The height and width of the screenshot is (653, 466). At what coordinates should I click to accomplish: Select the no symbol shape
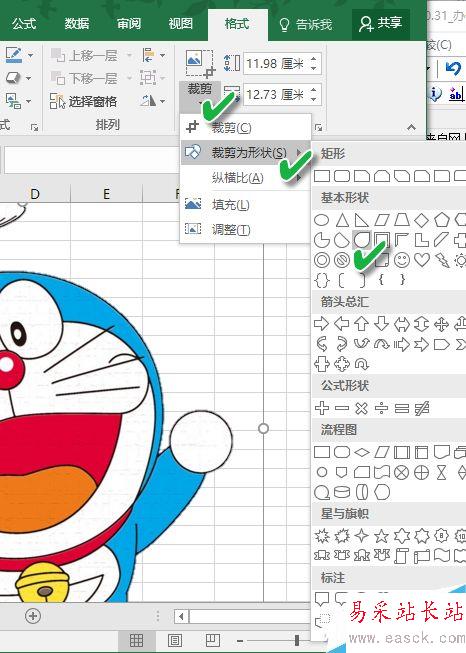(342, 260)
